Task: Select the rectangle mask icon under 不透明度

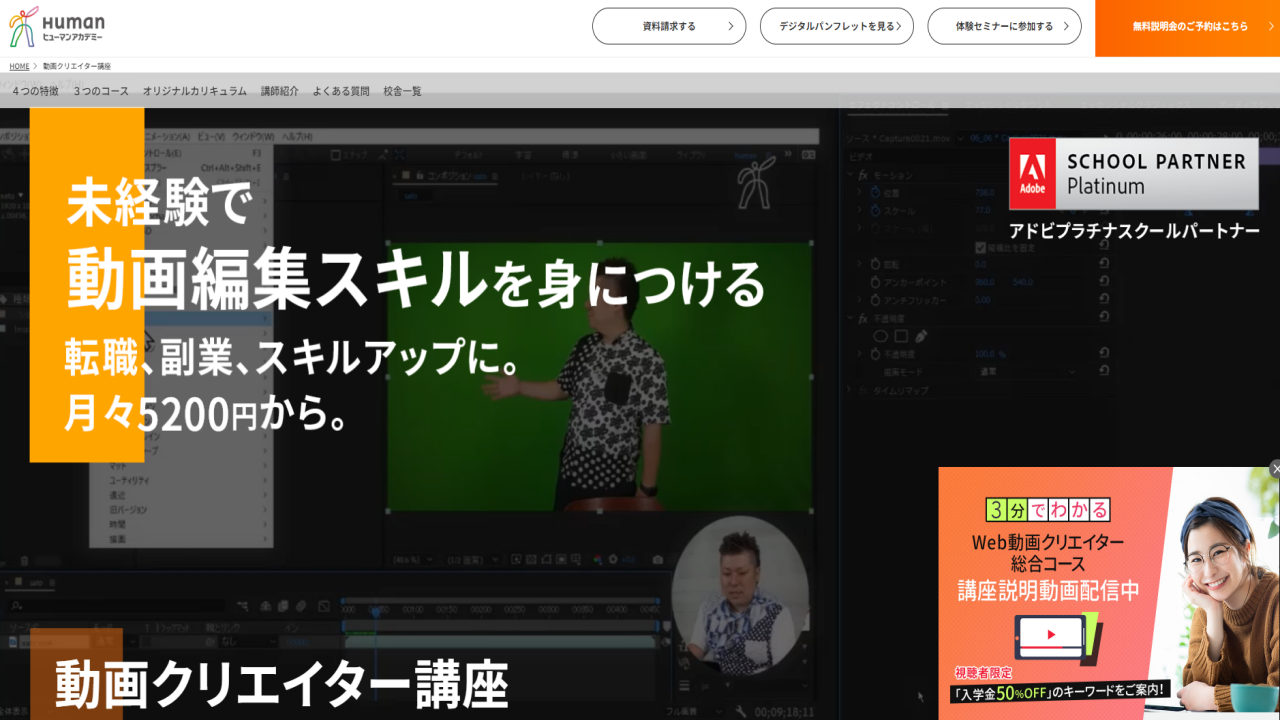Action: pyautogui.click(x=901, y=336)
